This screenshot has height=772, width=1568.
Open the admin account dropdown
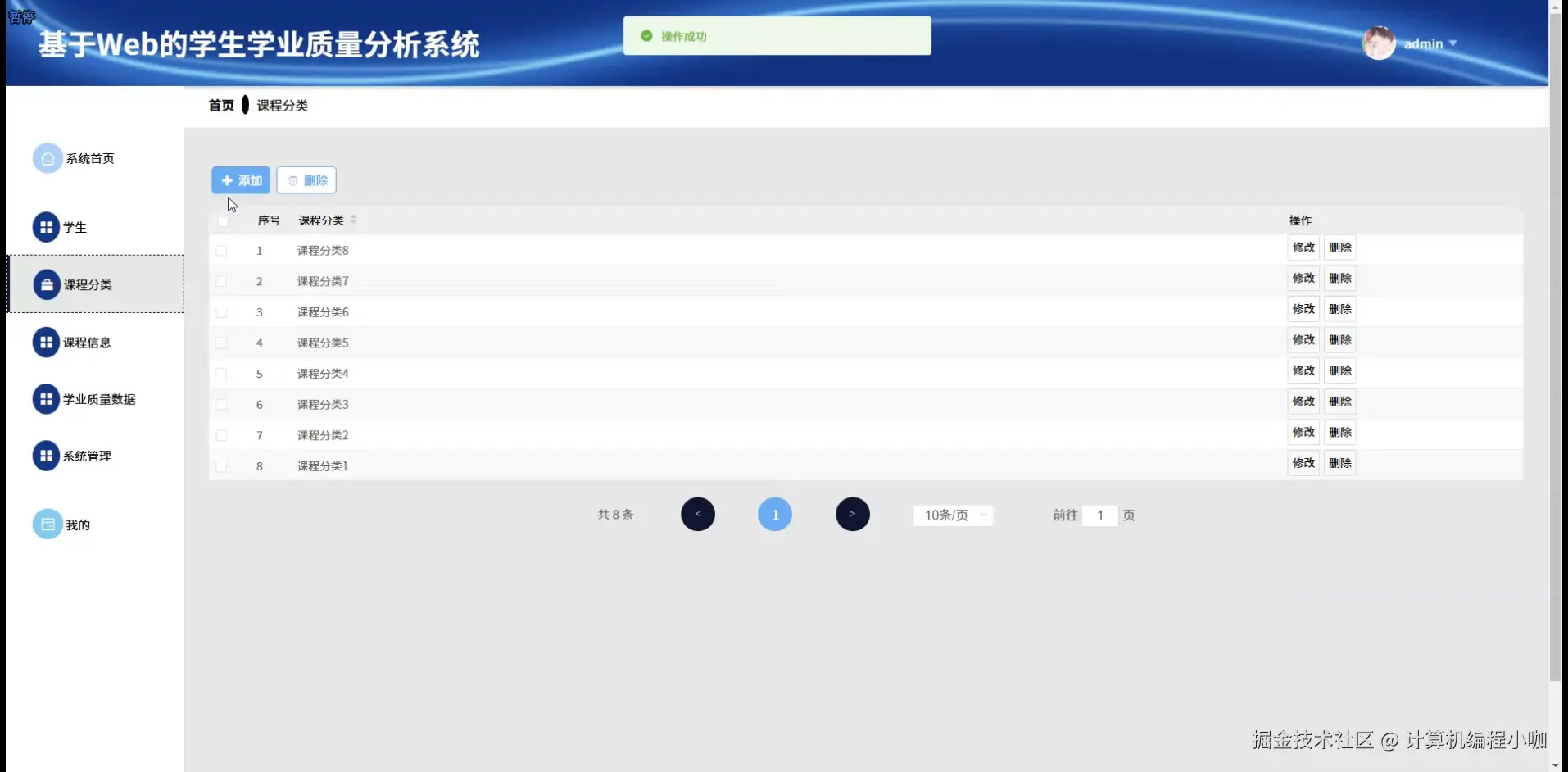[1430, 43]
